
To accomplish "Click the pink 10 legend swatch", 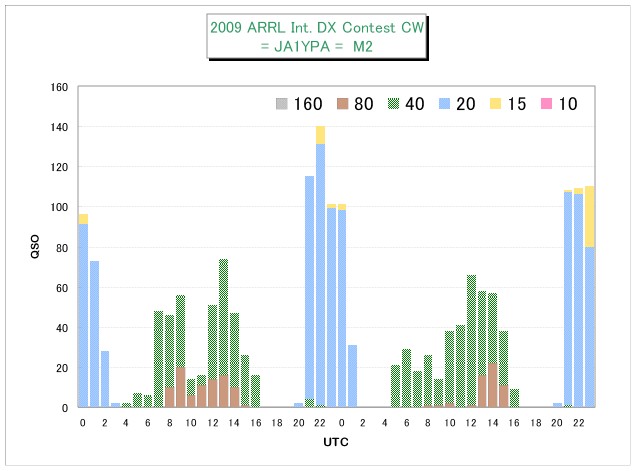I will tap(546, 104).
